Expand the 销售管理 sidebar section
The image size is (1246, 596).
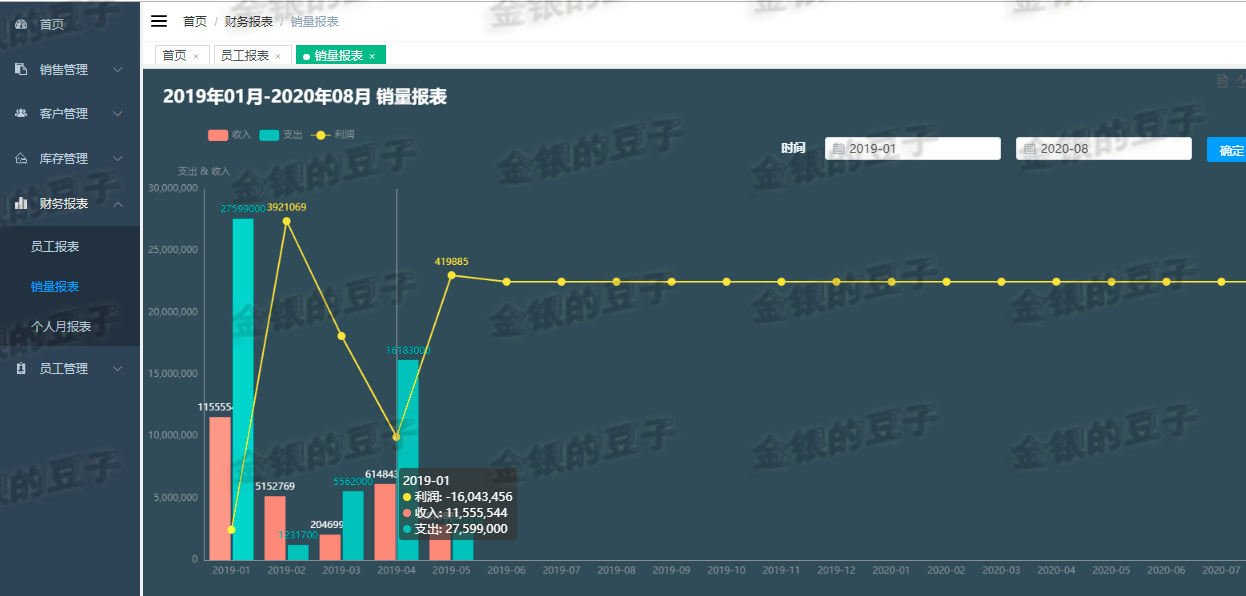pyautogui.click(x=70, y=69)
